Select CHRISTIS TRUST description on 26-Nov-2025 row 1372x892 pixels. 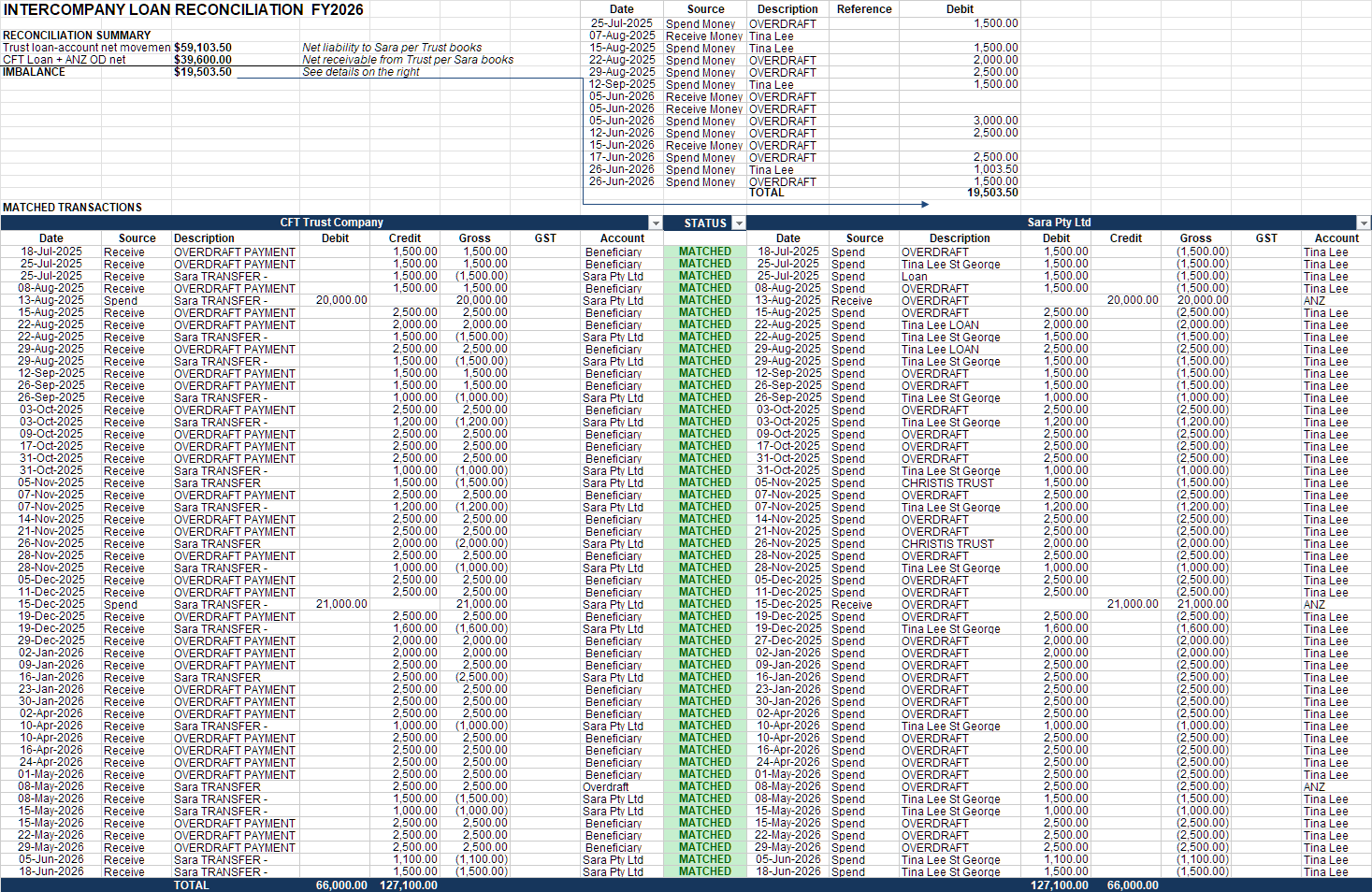(947, 543)
